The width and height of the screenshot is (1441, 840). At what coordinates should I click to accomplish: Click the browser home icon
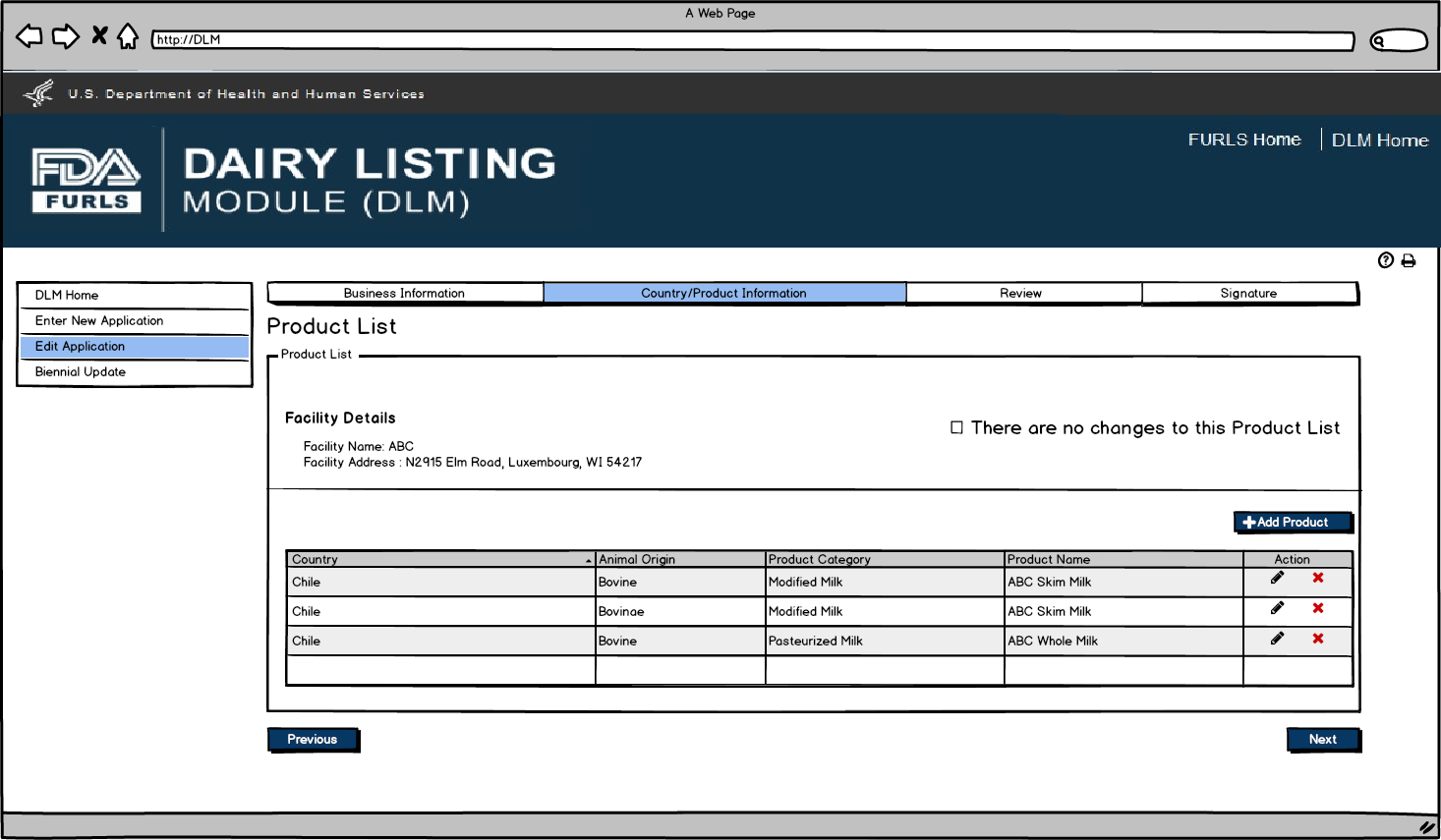pos(128,36)
